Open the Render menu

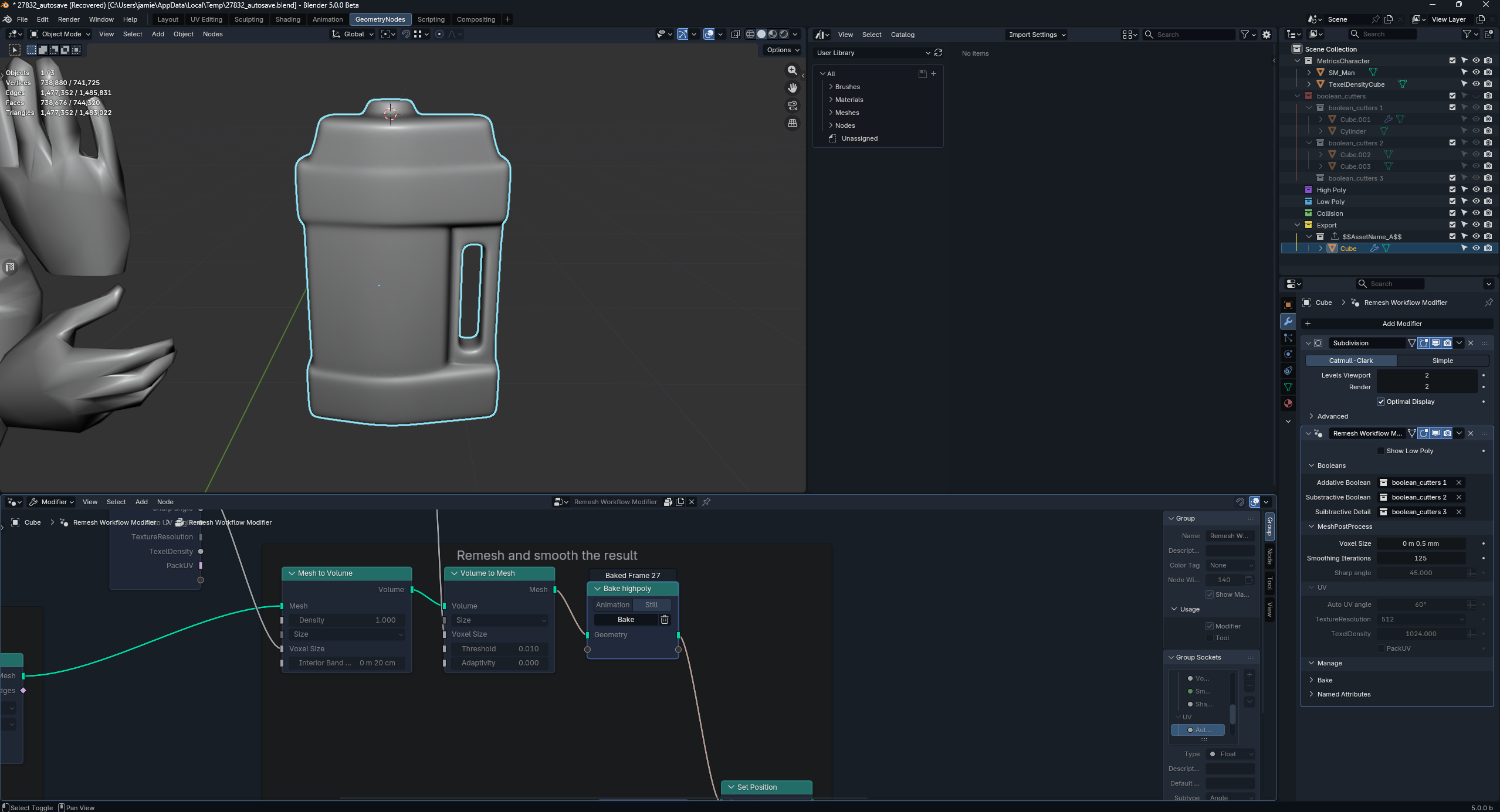(x=69, y=19)
